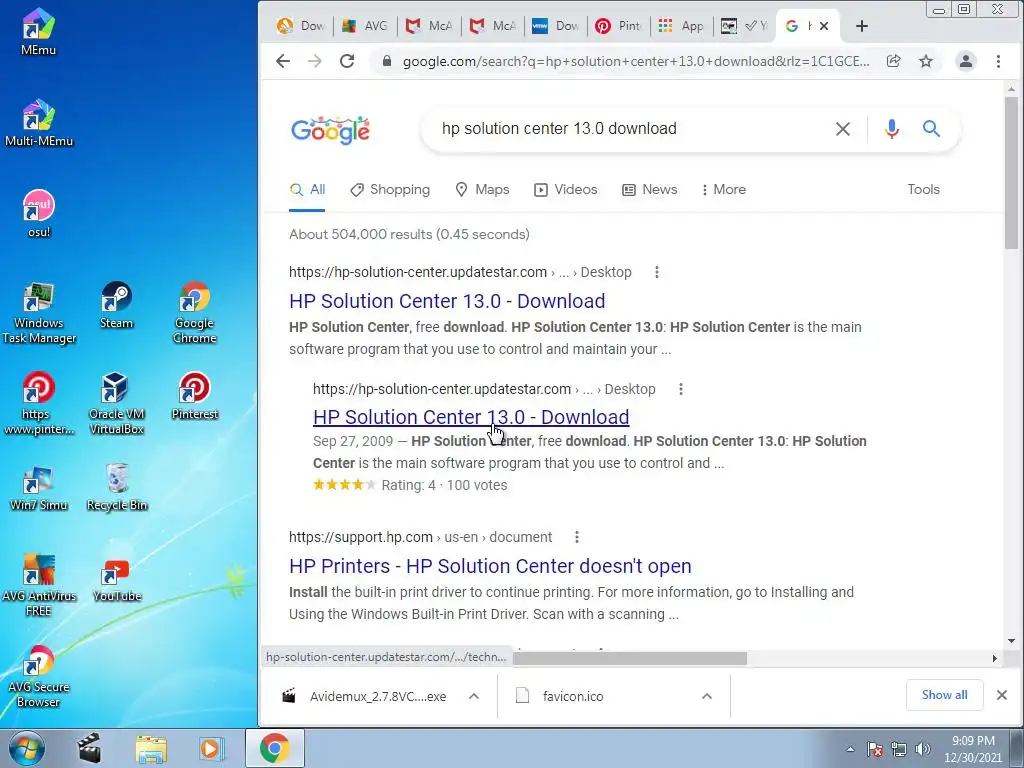
Task: Open the Chrome profile avatar
Action: coord(965,61)
